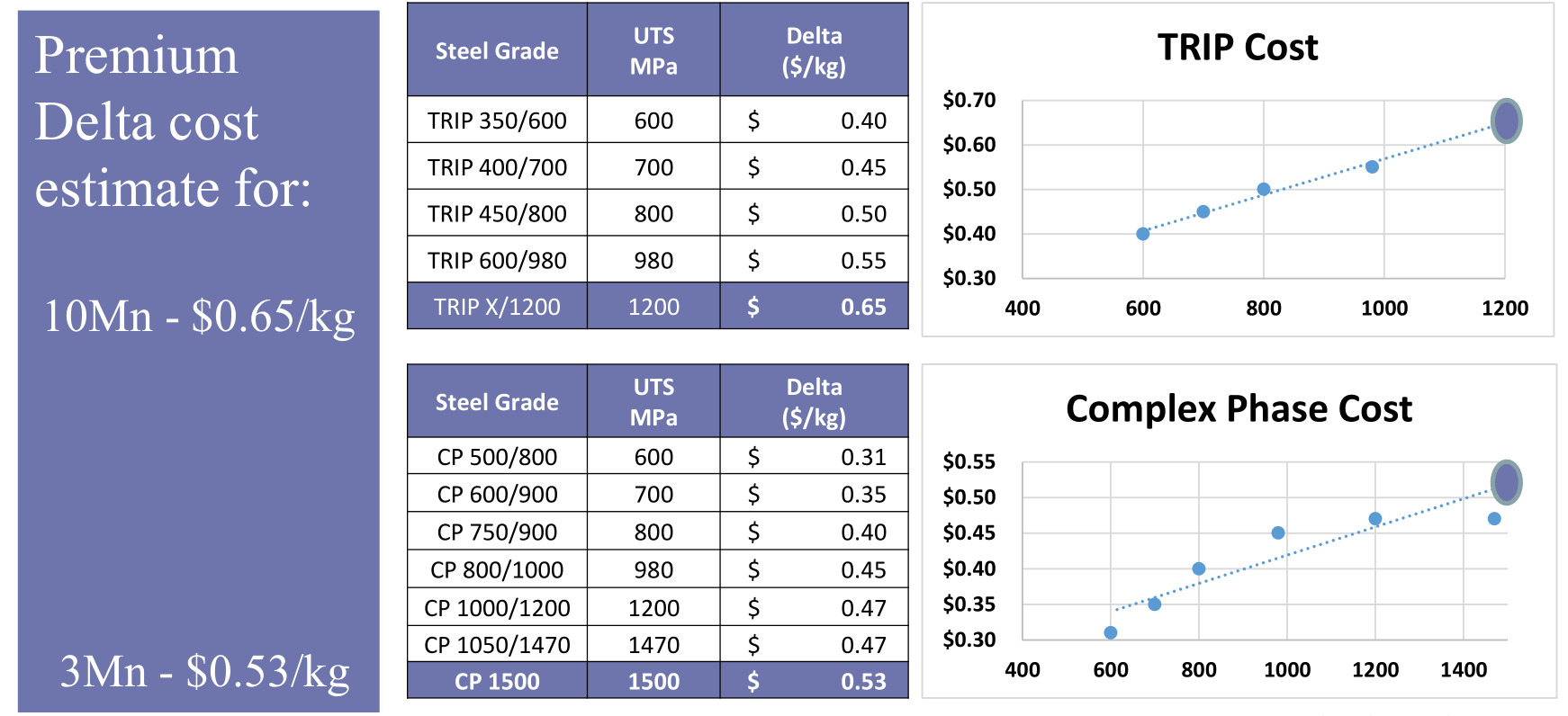Select the large oval marker in Complex Phase chart
The width and height of the screenshot is (1568, 716).
[1506, 482]
